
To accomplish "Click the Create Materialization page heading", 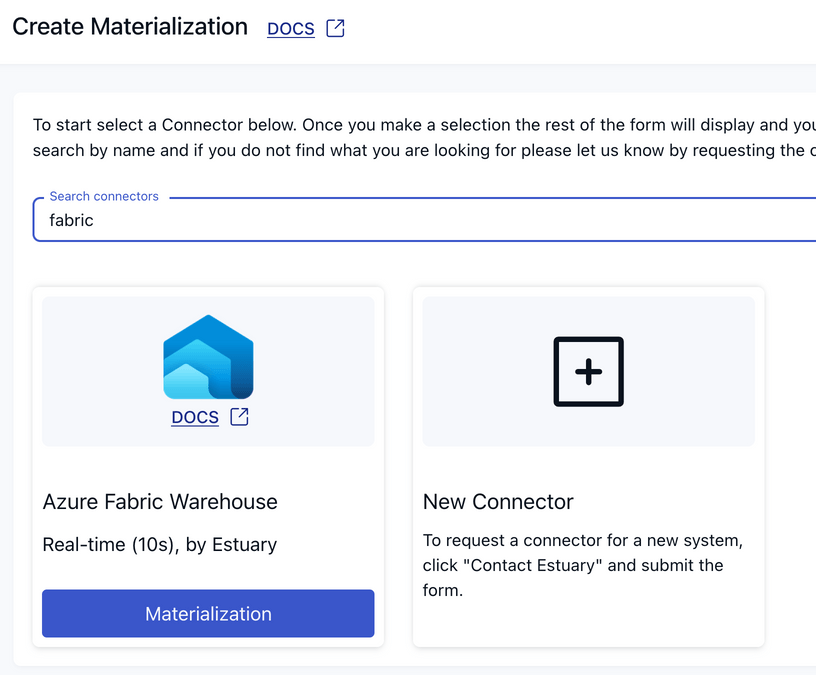I will 130,27.
